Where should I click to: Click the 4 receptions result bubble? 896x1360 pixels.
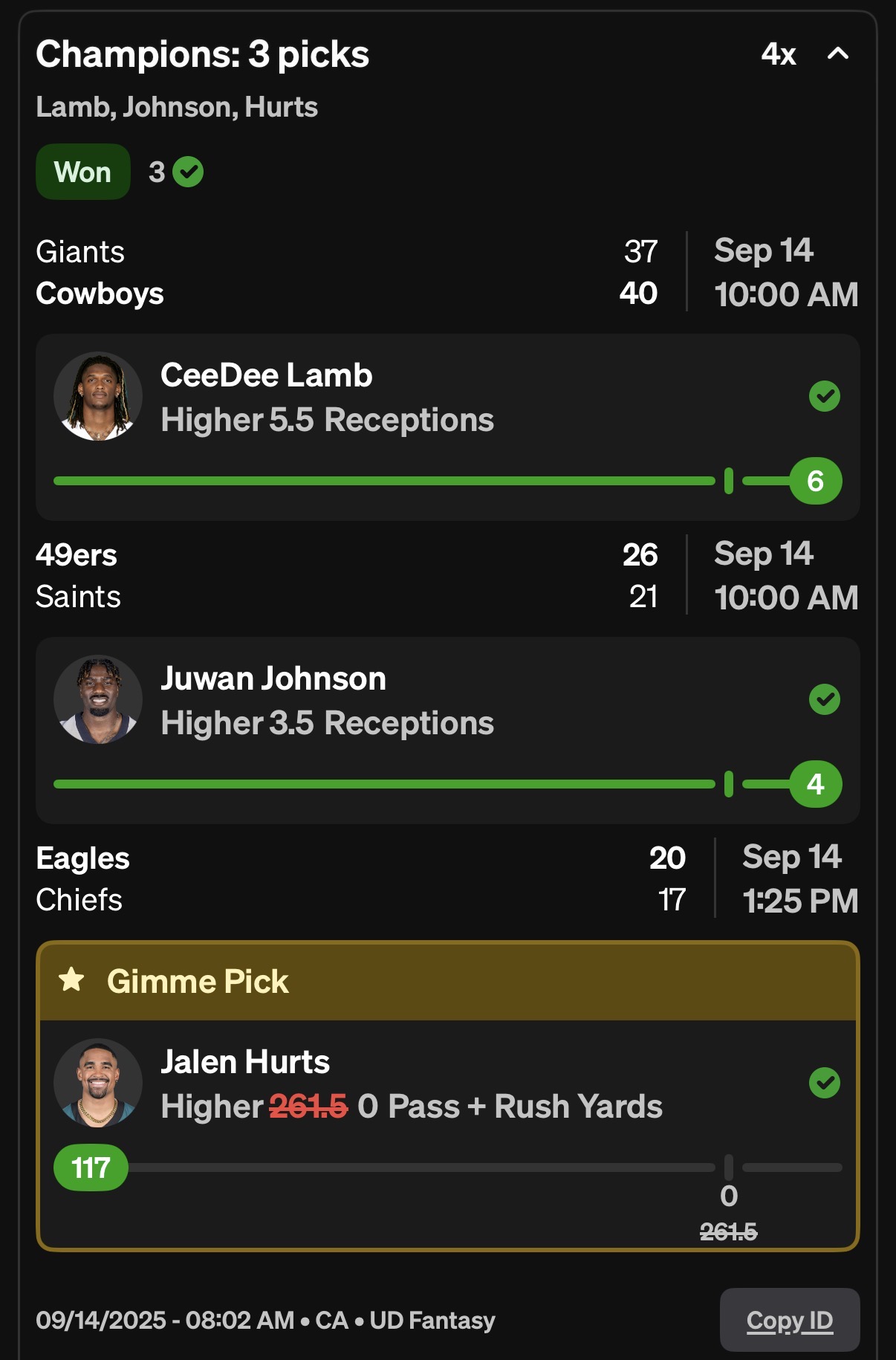point(815,784)
